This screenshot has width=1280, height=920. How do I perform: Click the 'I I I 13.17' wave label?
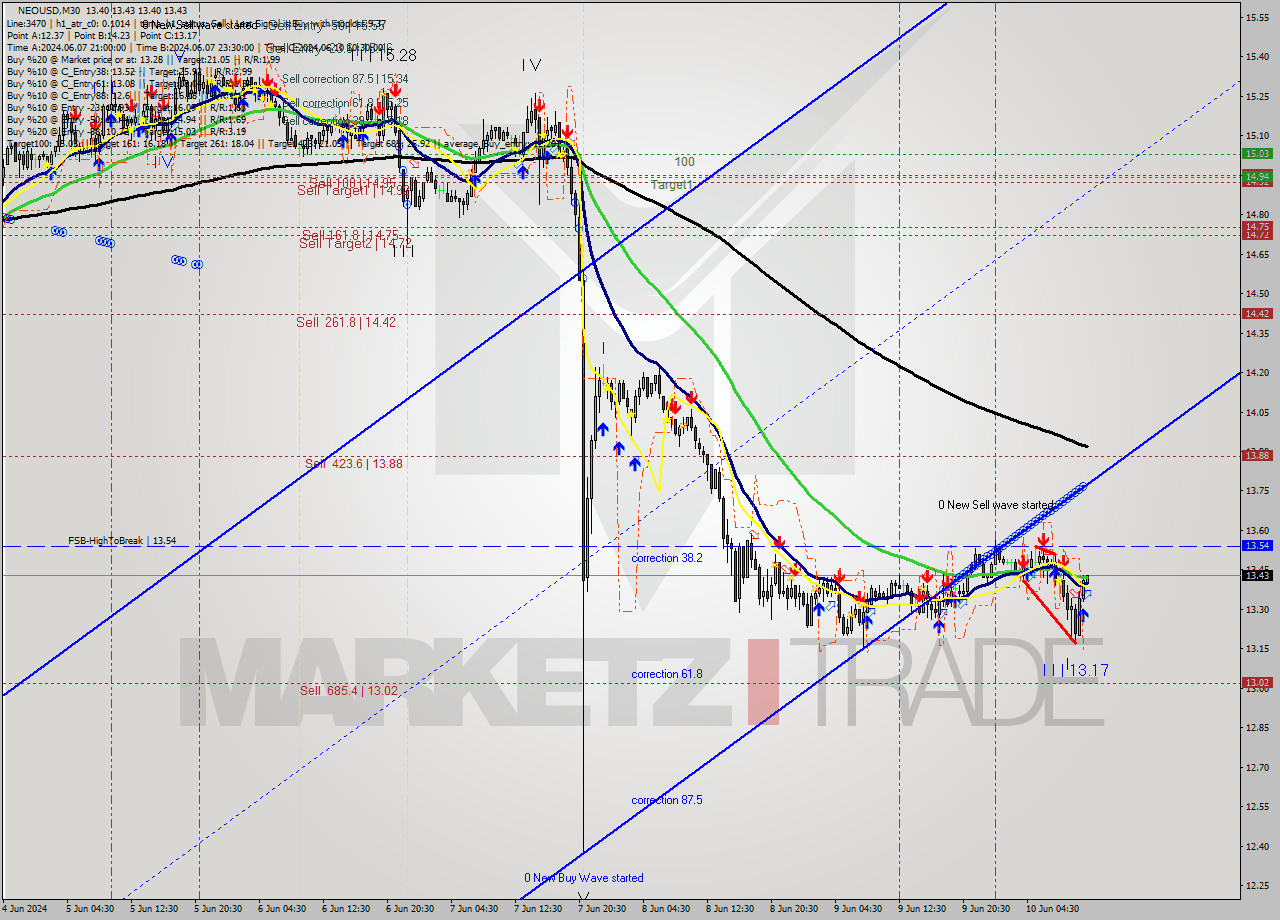(x=1075, y=670)
